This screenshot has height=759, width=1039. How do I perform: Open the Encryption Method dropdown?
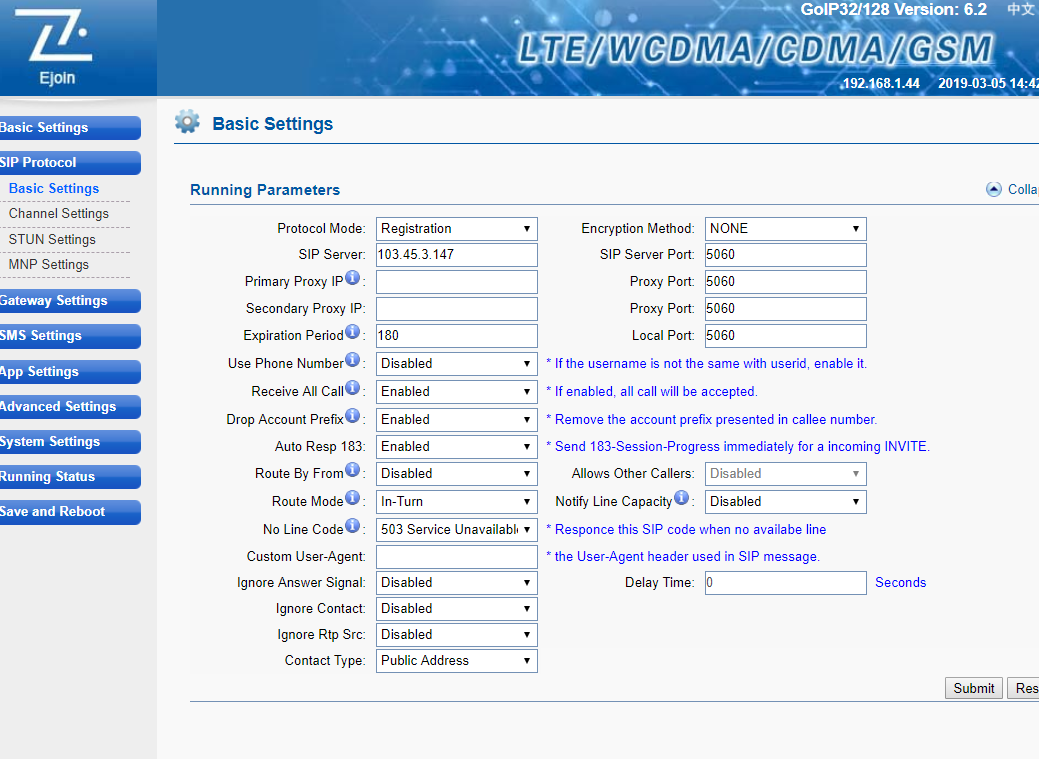(x=785, y=229)
